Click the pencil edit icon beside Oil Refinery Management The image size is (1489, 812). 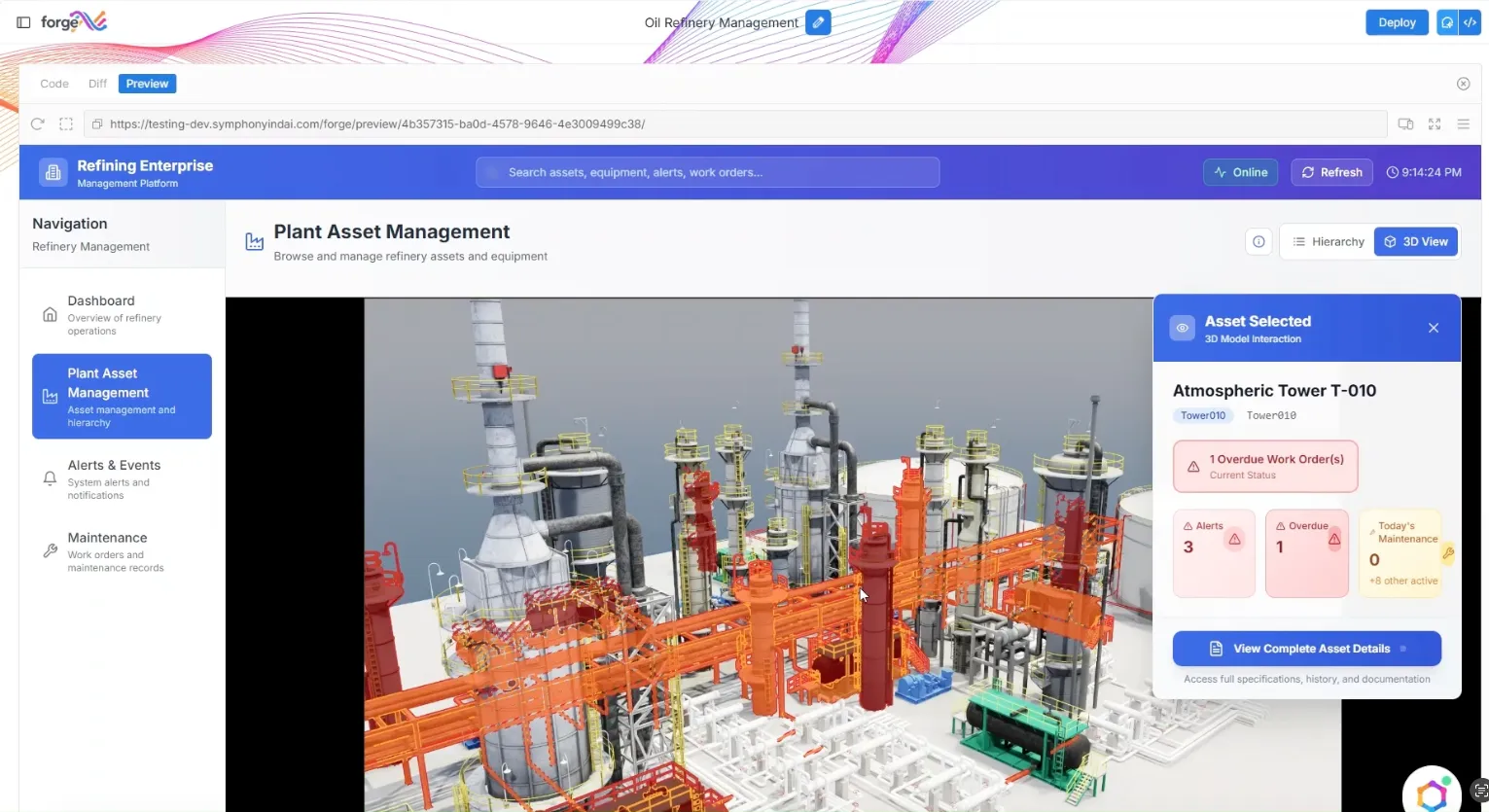point(818,22)
